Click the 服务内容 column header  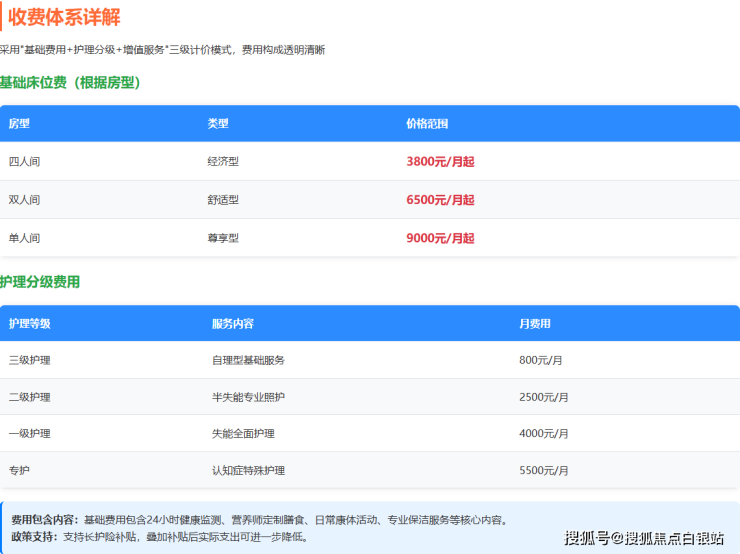[232, 324]
